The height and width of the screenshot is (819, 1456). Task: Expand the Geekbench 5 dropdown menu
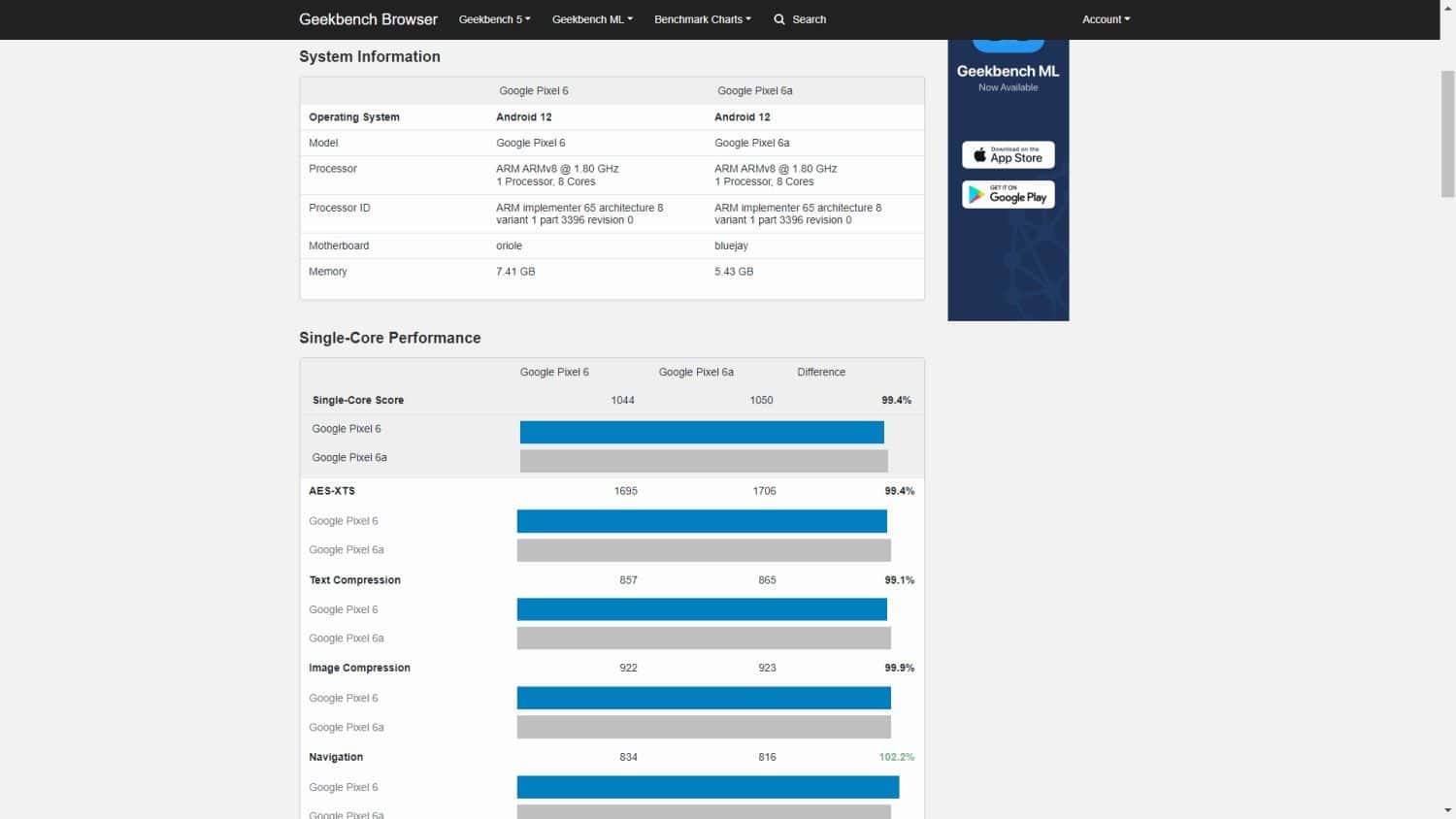(x=494, y=19)
